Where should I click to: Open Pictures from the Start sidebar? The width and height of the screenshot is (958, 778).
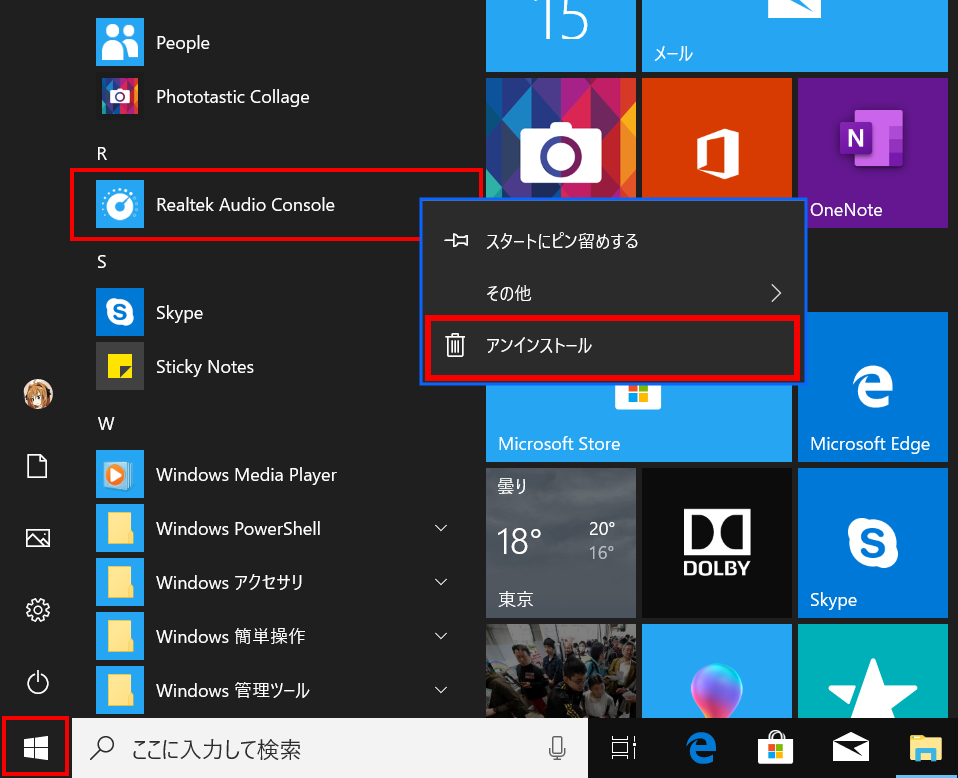[x=38, y=538]
